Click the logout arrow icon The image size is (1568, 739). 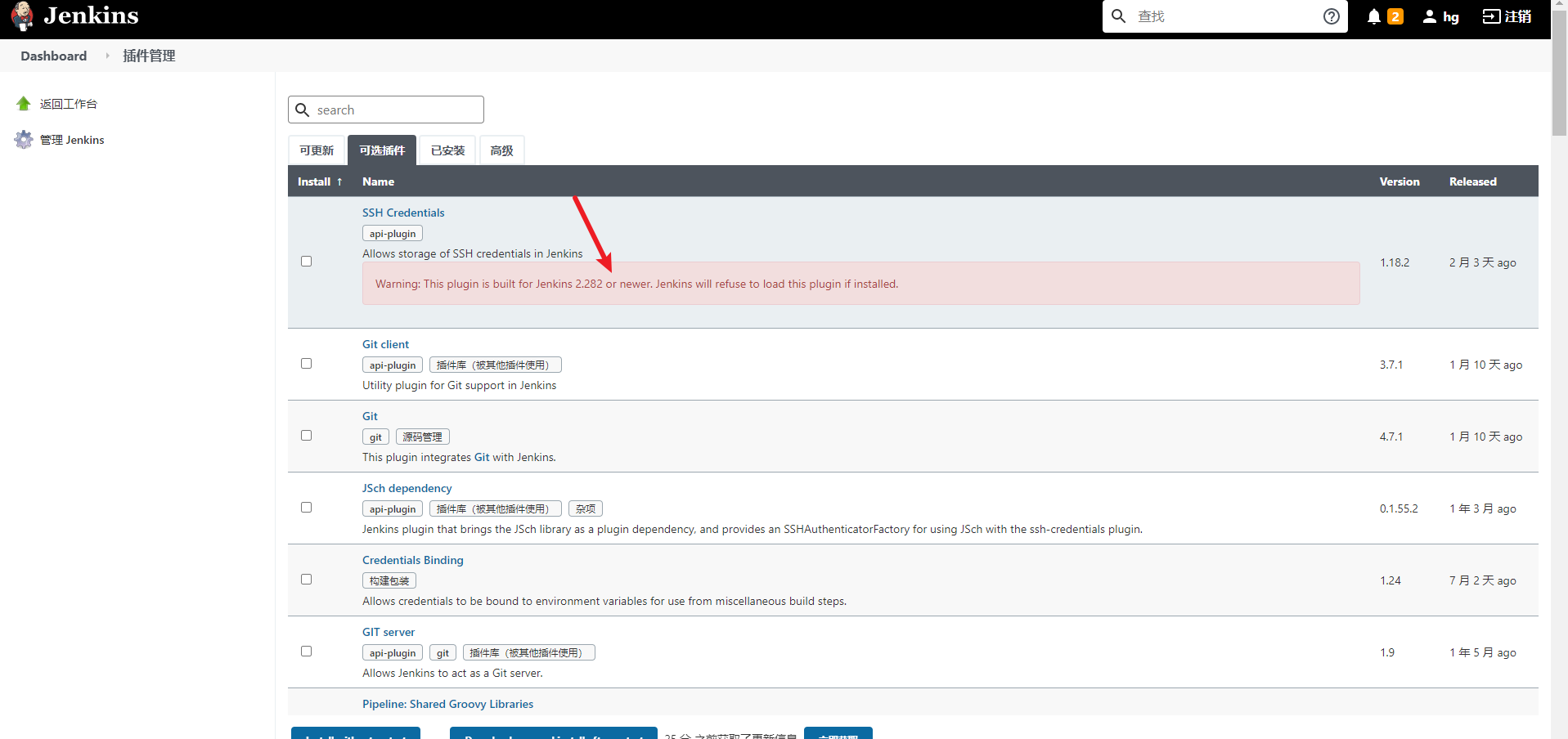pos(1492,16)
